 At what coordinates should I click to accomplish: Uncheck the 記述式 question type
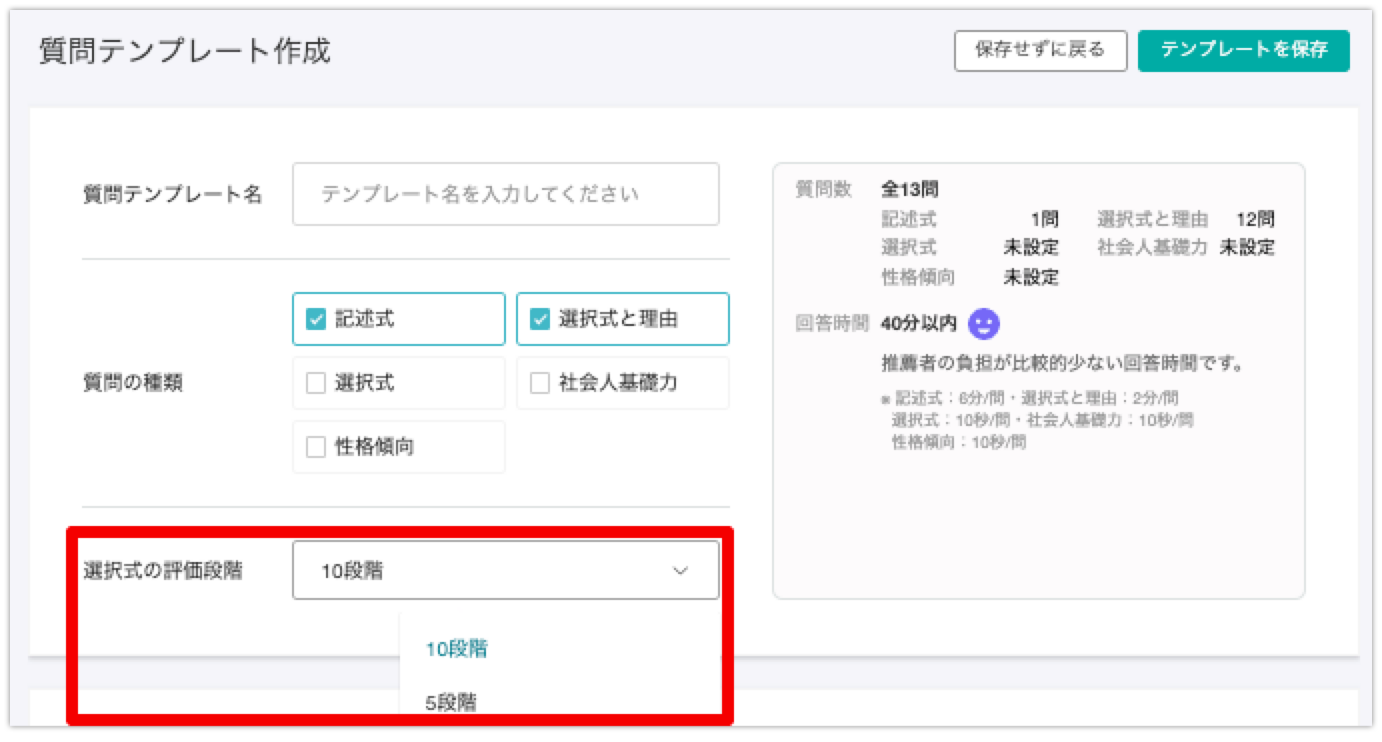point(316,319)
